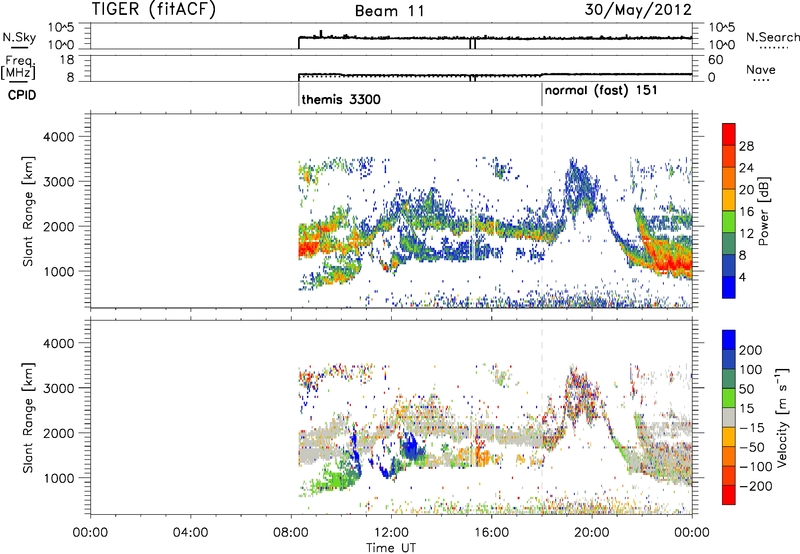This screenshot has height=554, width=800.
Task: Click the grey velocity swatch between -15 and 15
Action: coord(729,417)
